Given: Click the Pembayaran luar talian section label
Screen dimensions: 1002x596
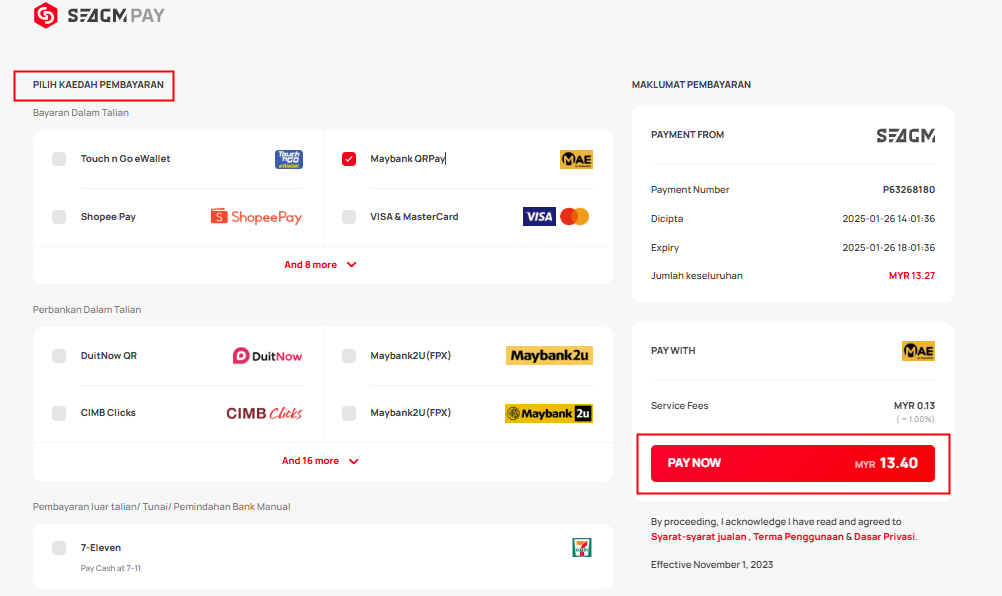Looking at the screenshot, I should [162, 507].
